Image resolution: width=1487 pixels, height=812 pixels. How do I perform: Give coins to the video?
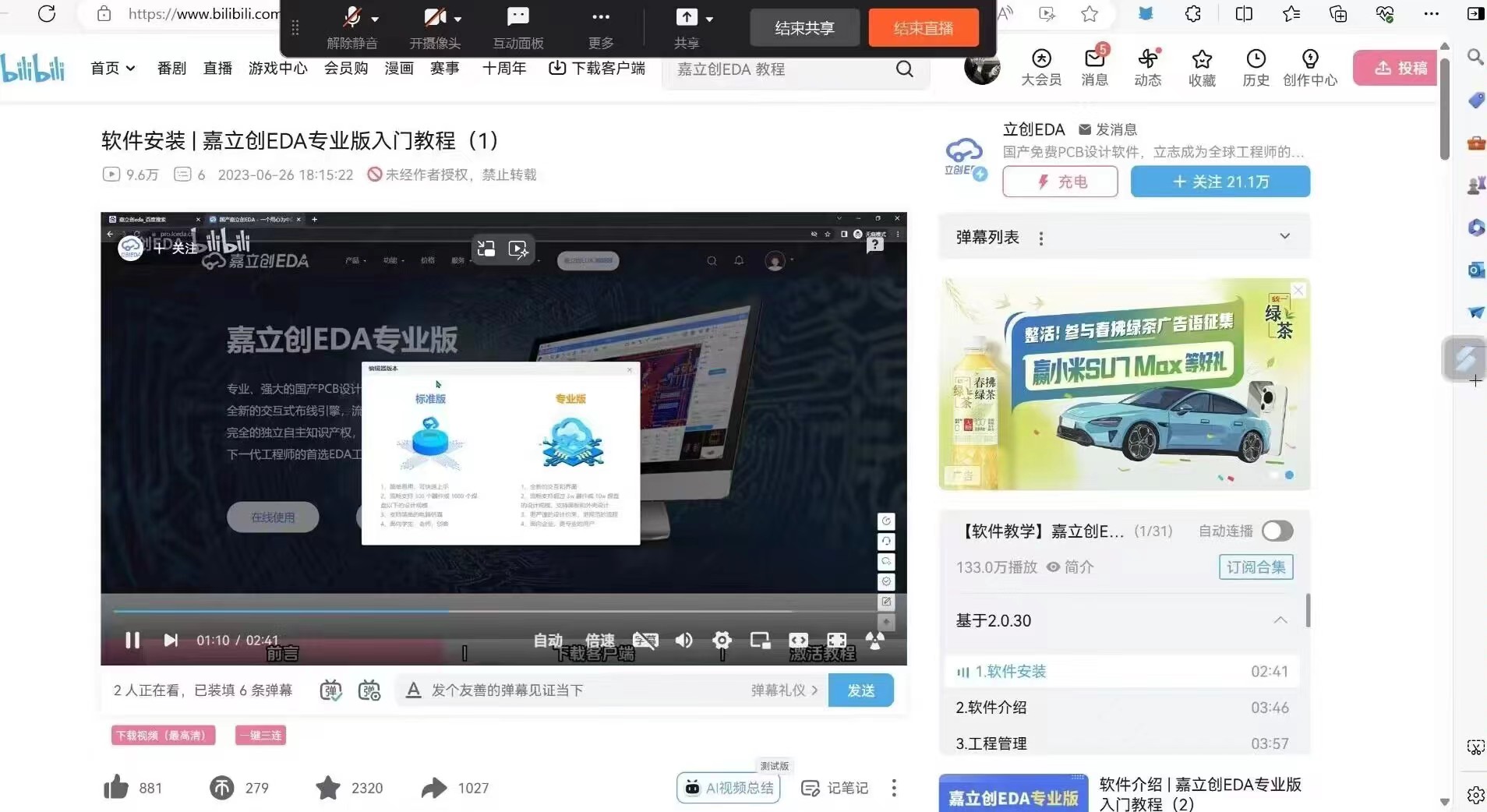(222, 788)
